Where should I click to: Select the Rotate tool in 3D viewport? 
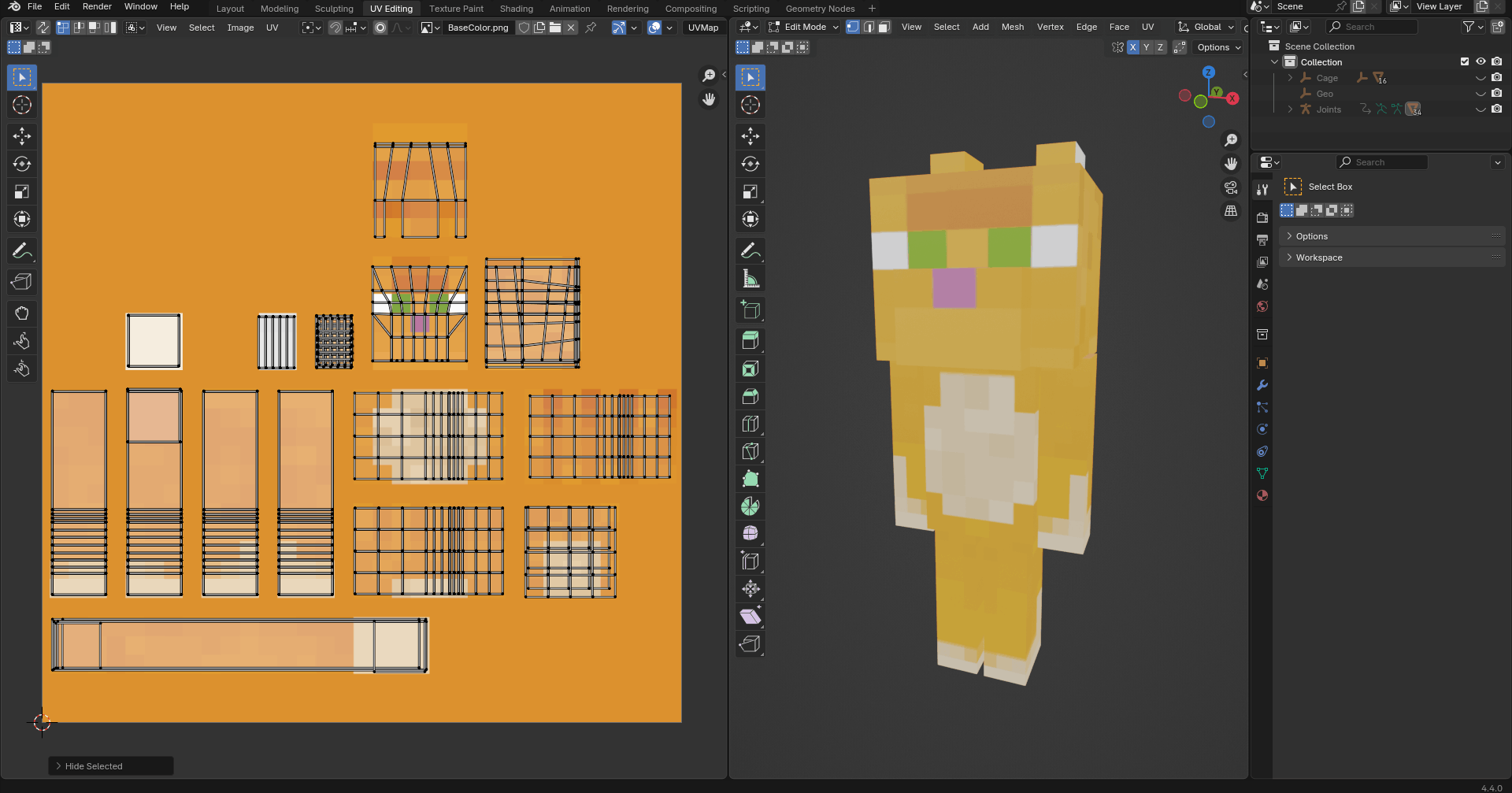[750, 164]
